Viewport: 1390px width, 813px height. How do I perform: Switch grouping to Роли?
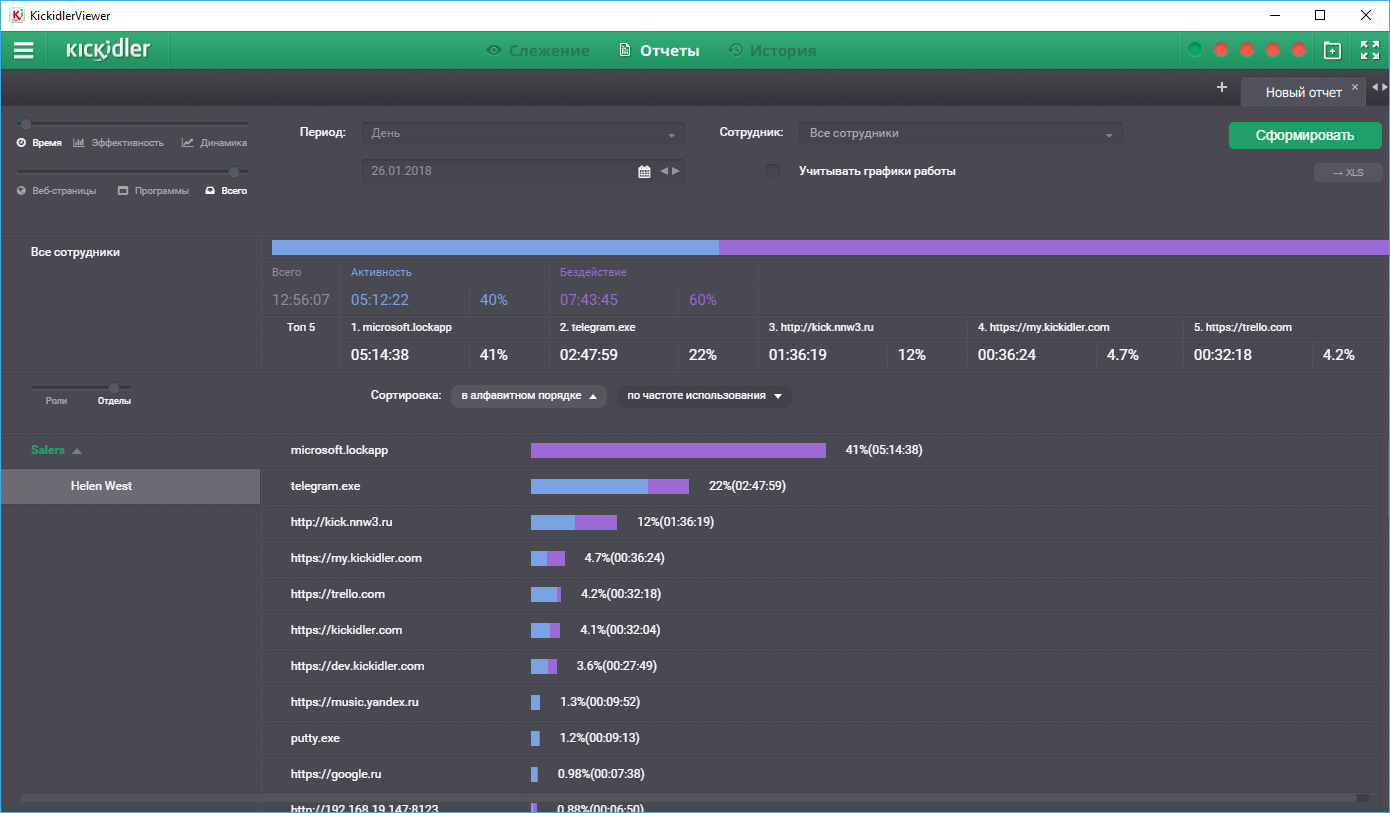coord(57,401)
